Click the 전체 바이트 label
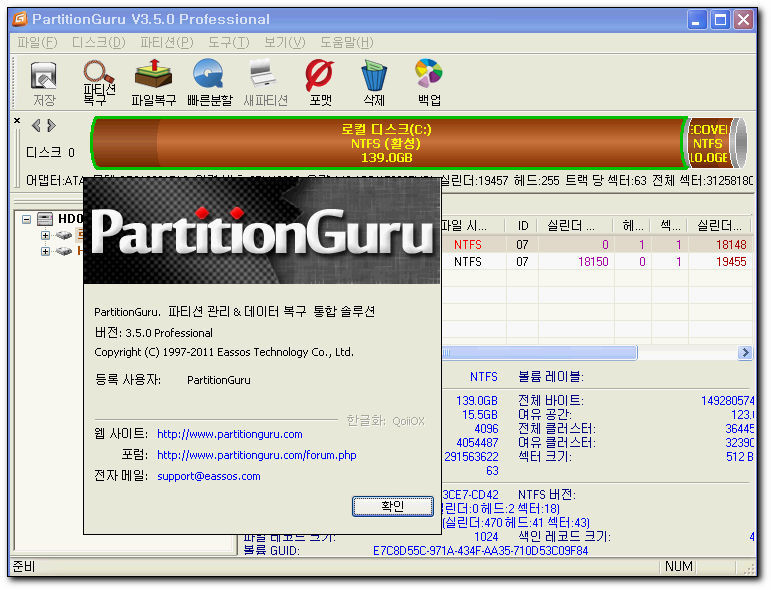Screen dimensions: 771x590 click(x=551, y=401)
